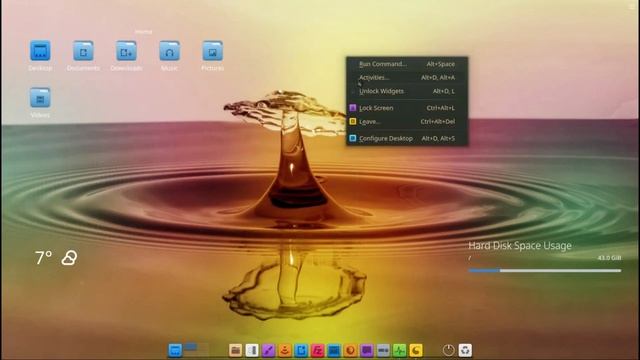Open the Downloads folder icon
This screenshot has height=360, width=640.
coord(126,51)
